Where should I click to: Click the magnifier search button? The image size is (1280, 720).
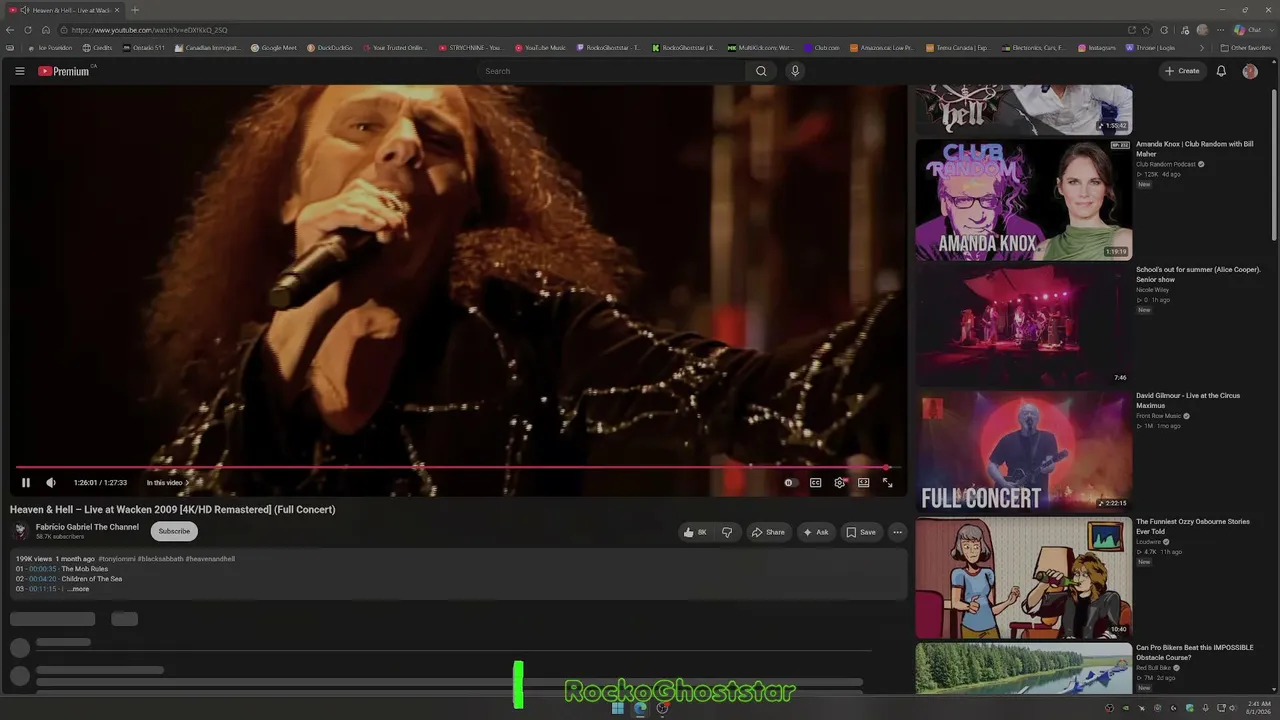(761, 71)
